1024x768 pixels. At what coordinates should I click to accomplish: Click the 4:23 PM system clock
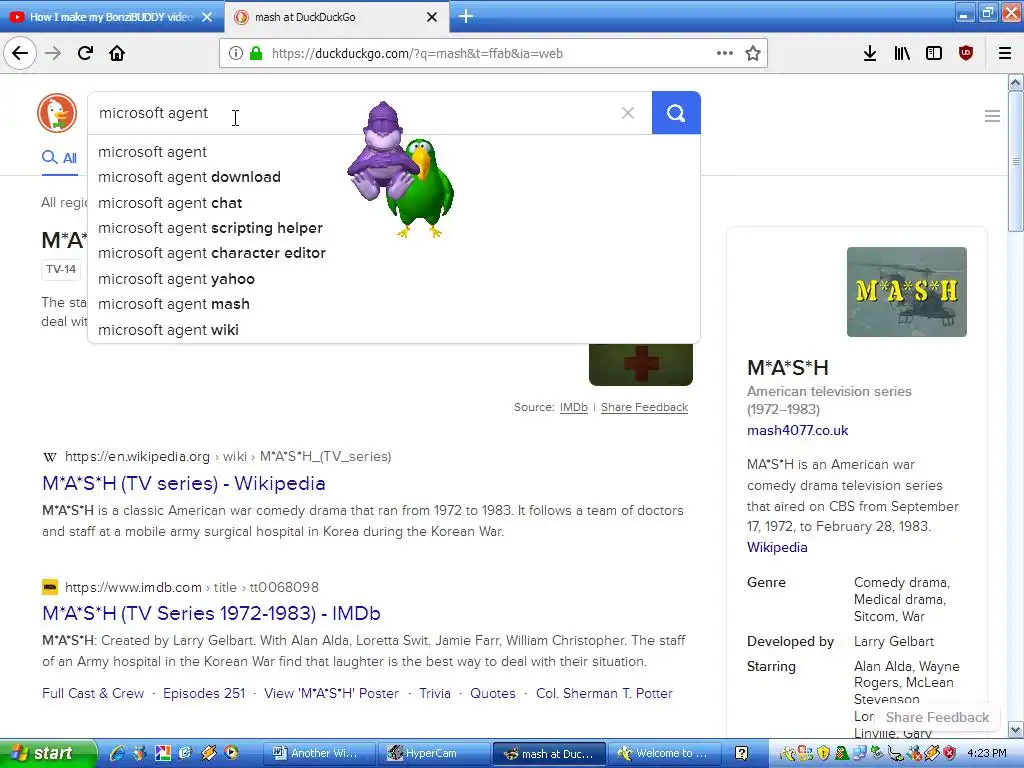pyautogui.click(x=987, y=754)
